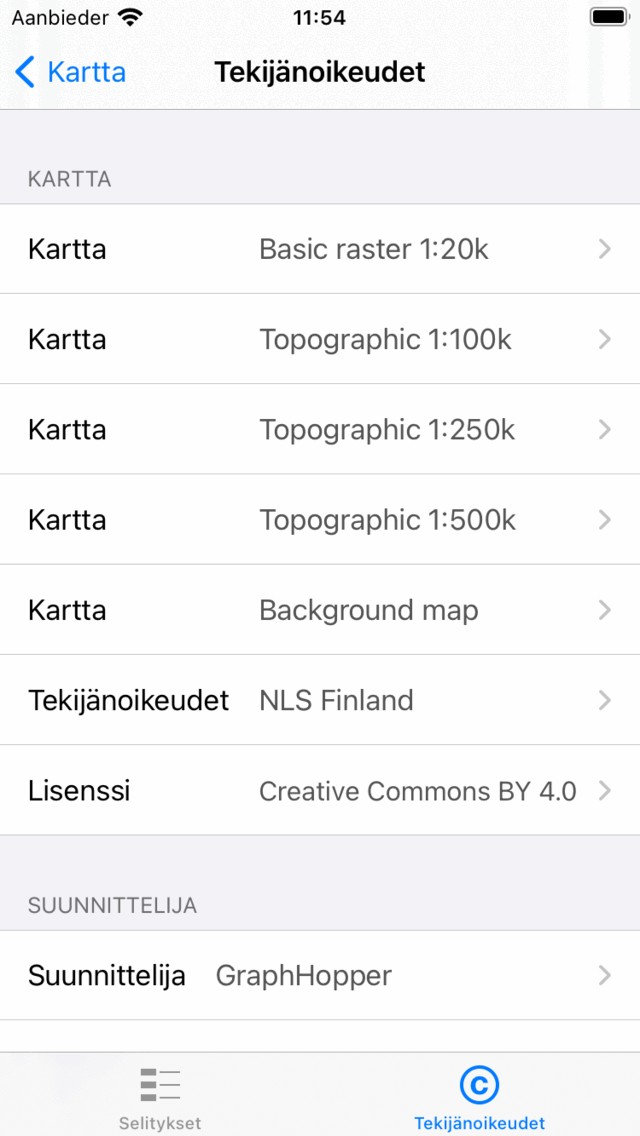Select the Tekijänoikeudet copyright tab icon
The width and height of the screenshot is (640, 1136).
coord(479,1085)
